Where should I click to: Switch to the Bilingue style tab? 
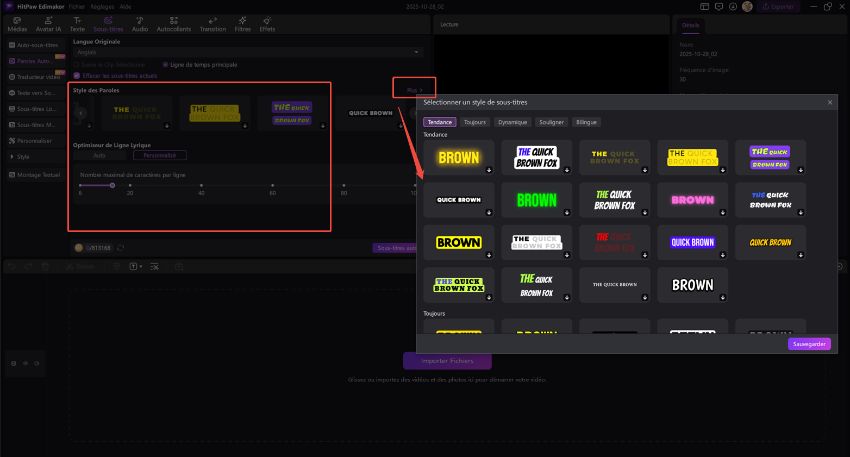tap(586, 121)
